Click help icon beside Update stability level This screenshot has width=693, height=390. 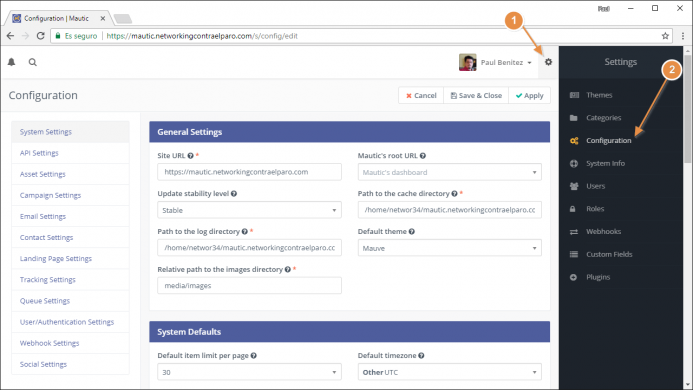click(x=234, y=194)
